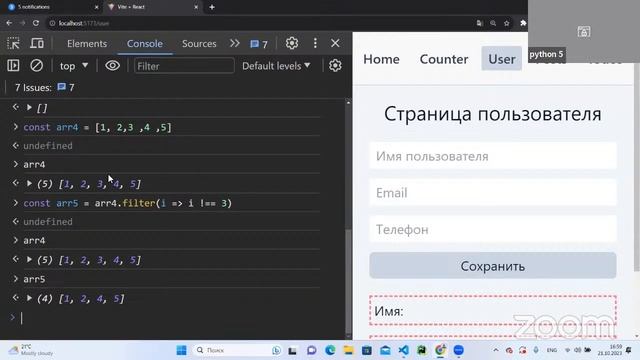This screenshot has height=360, width=640.
Task: Click the translate page icon in address bar
Action: tap(480, 23)
